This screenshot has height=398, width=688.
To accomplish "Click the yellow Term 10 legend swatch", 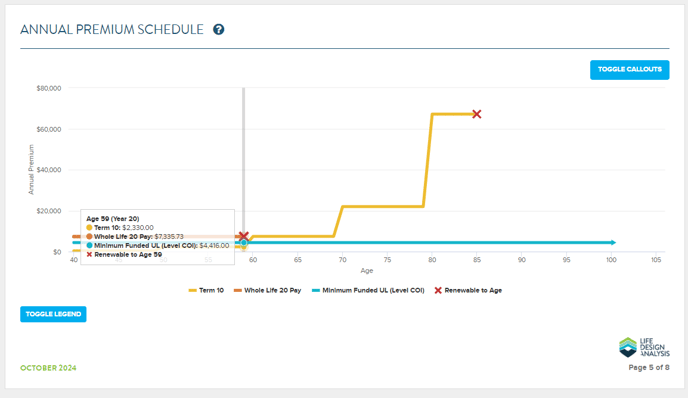I will tap(192, 290).
